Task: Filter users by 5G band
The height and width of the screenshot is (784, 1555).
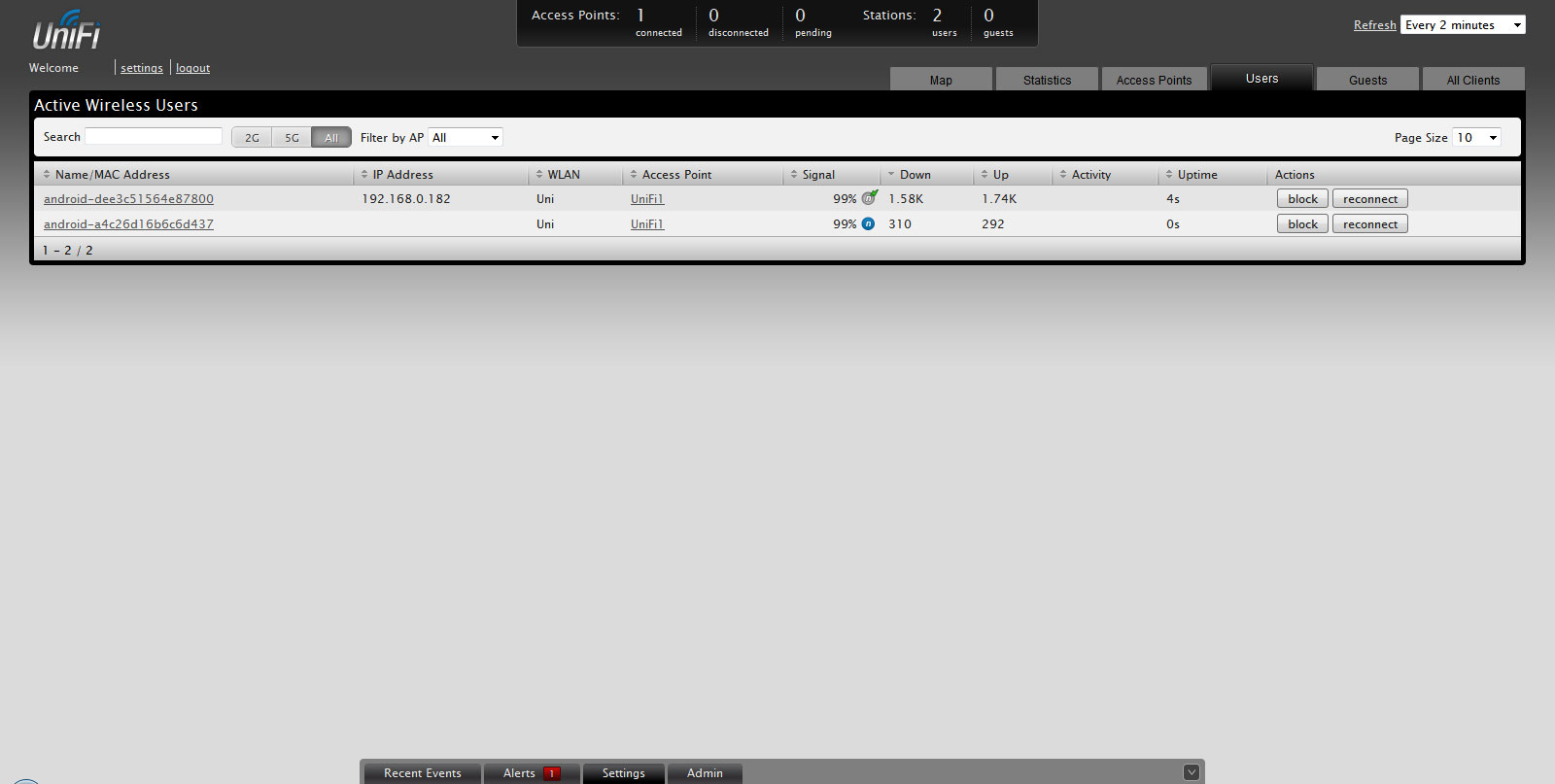Action: 292,137
